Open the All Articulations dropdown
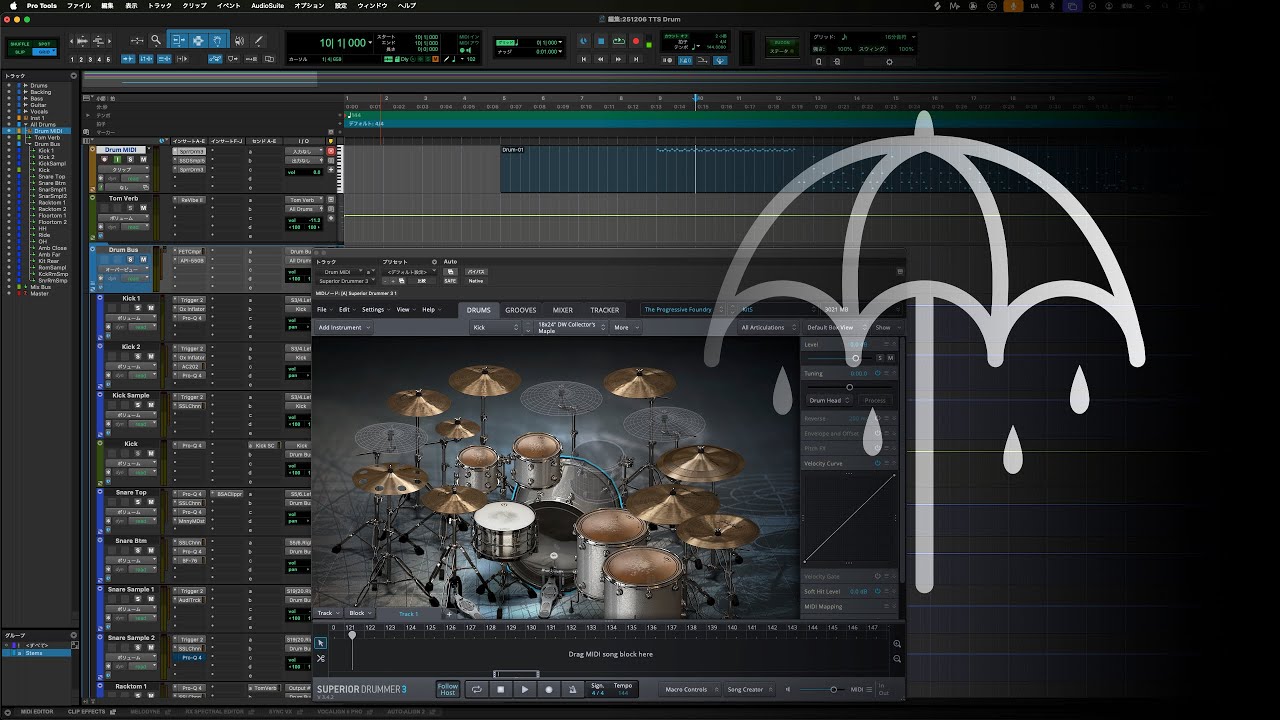This screenshot has width=1280, height=720. (x=768, y=327)
